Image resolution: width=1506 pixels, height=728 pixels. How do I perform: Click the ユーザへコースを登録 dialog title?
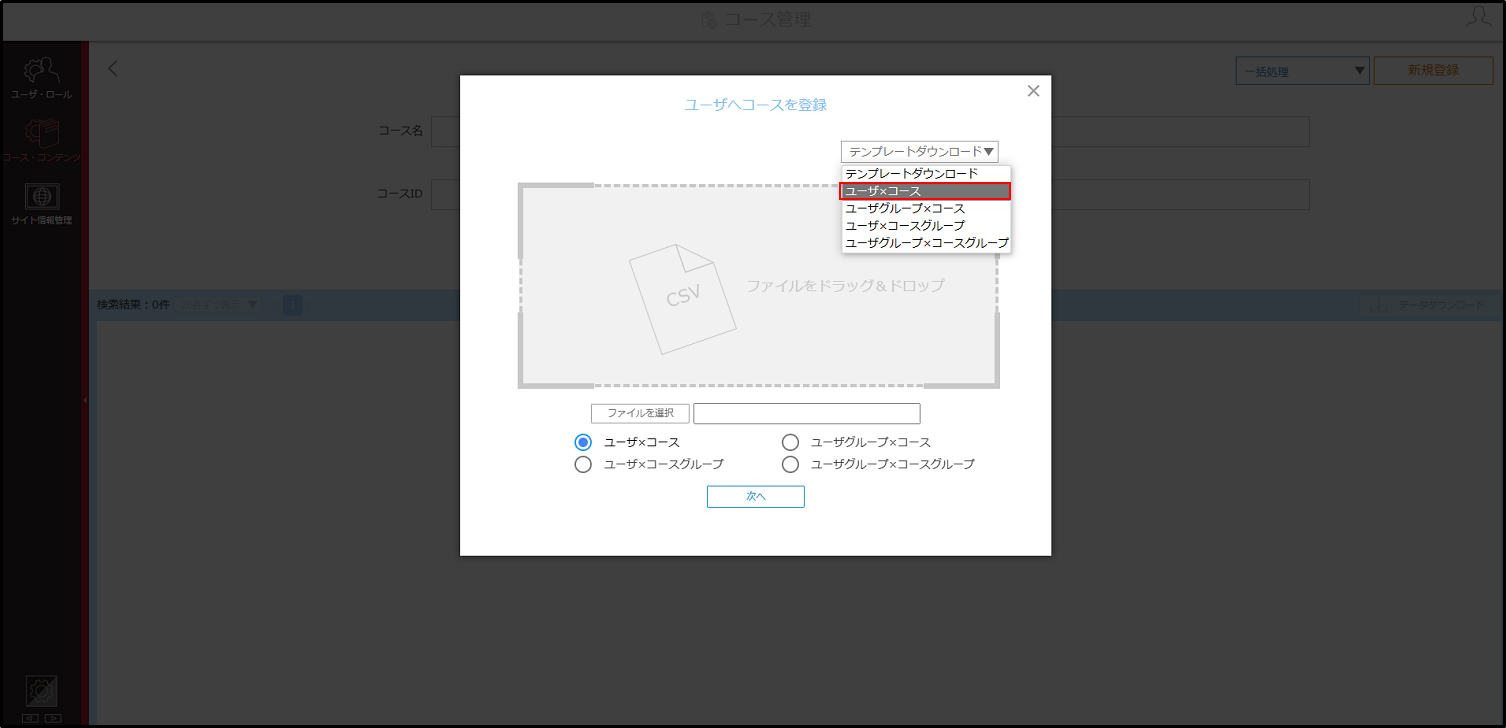pyautogui.click(x=755, y=104)
